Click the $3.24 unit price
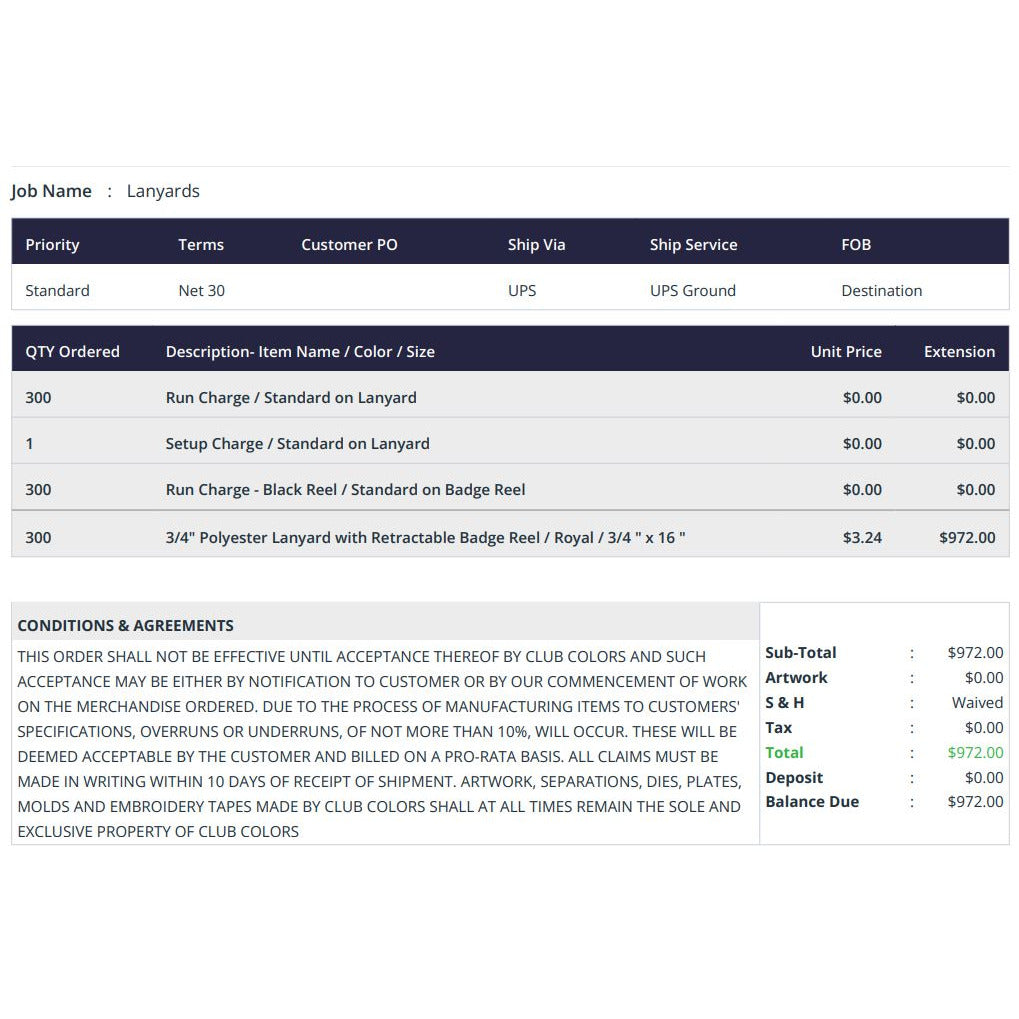 point(862,537)
